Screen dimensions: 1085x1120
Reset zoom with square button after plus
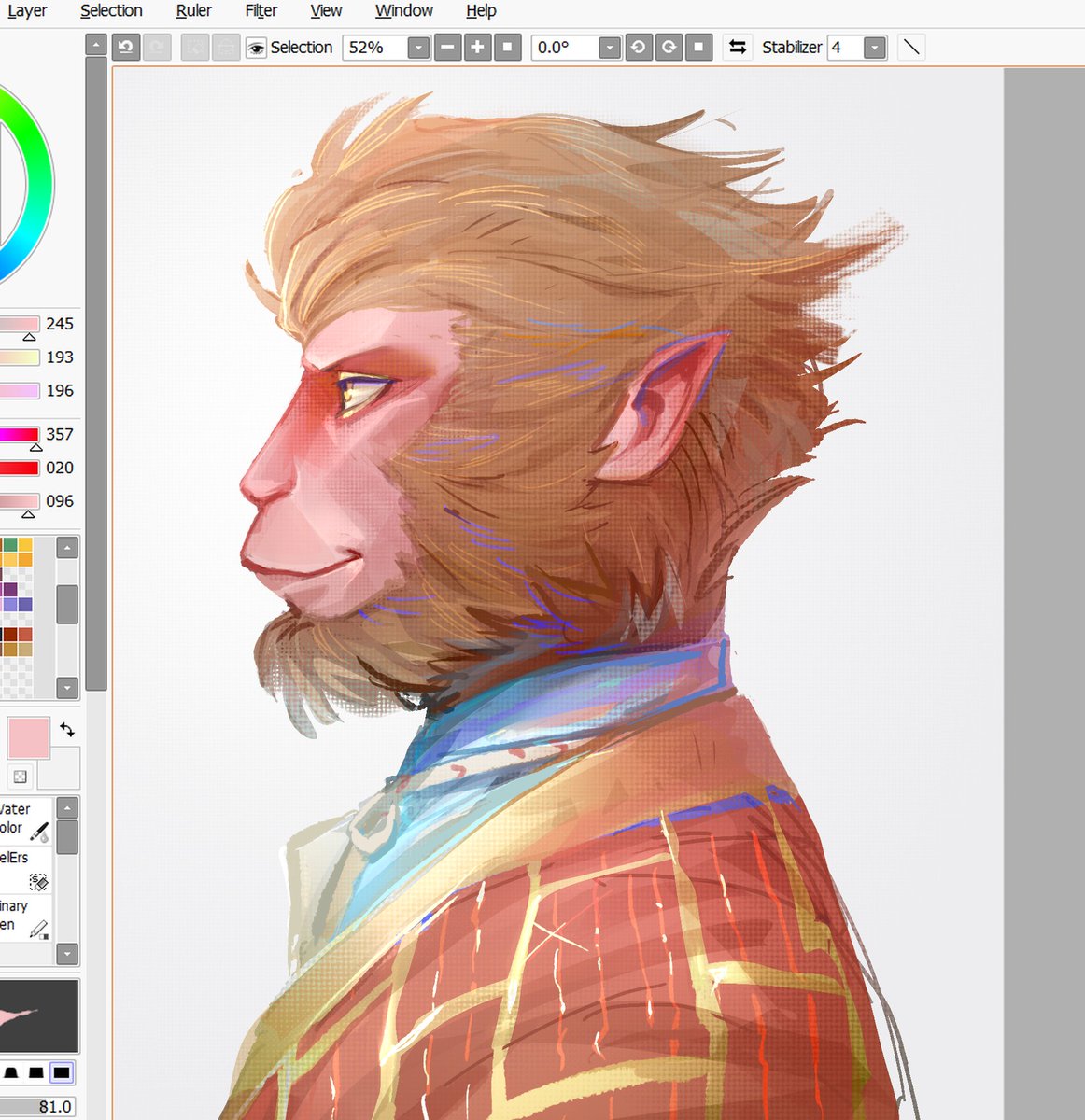point(507,47)
